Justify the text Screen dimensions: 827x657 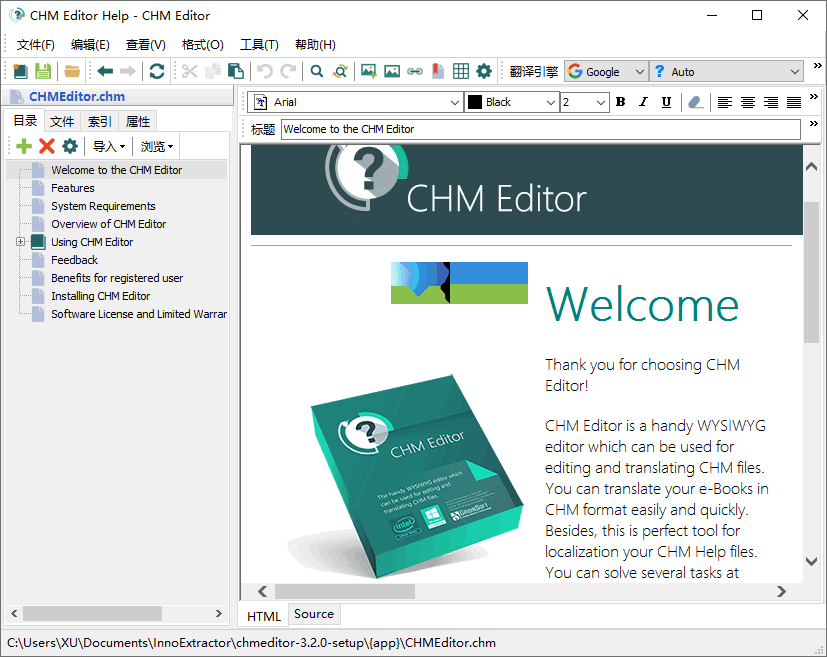coord(794,102)
